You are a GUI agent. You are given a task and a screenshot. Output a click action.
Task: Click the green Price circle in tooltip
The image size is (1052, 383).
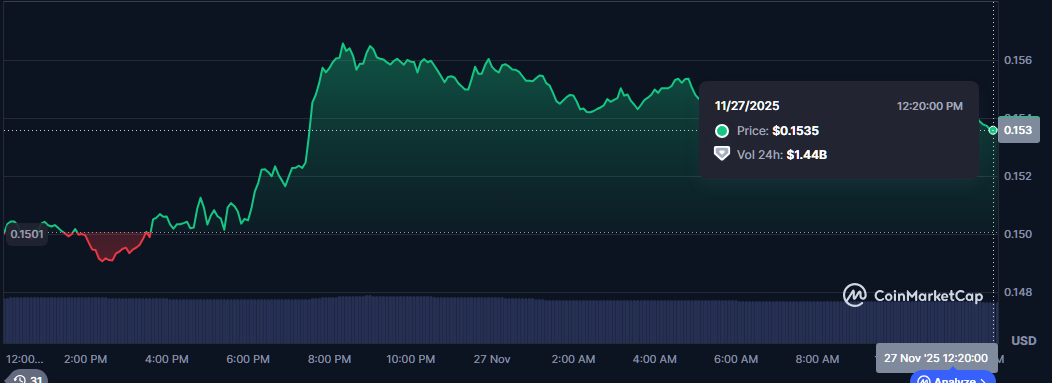tap(722, 131)
